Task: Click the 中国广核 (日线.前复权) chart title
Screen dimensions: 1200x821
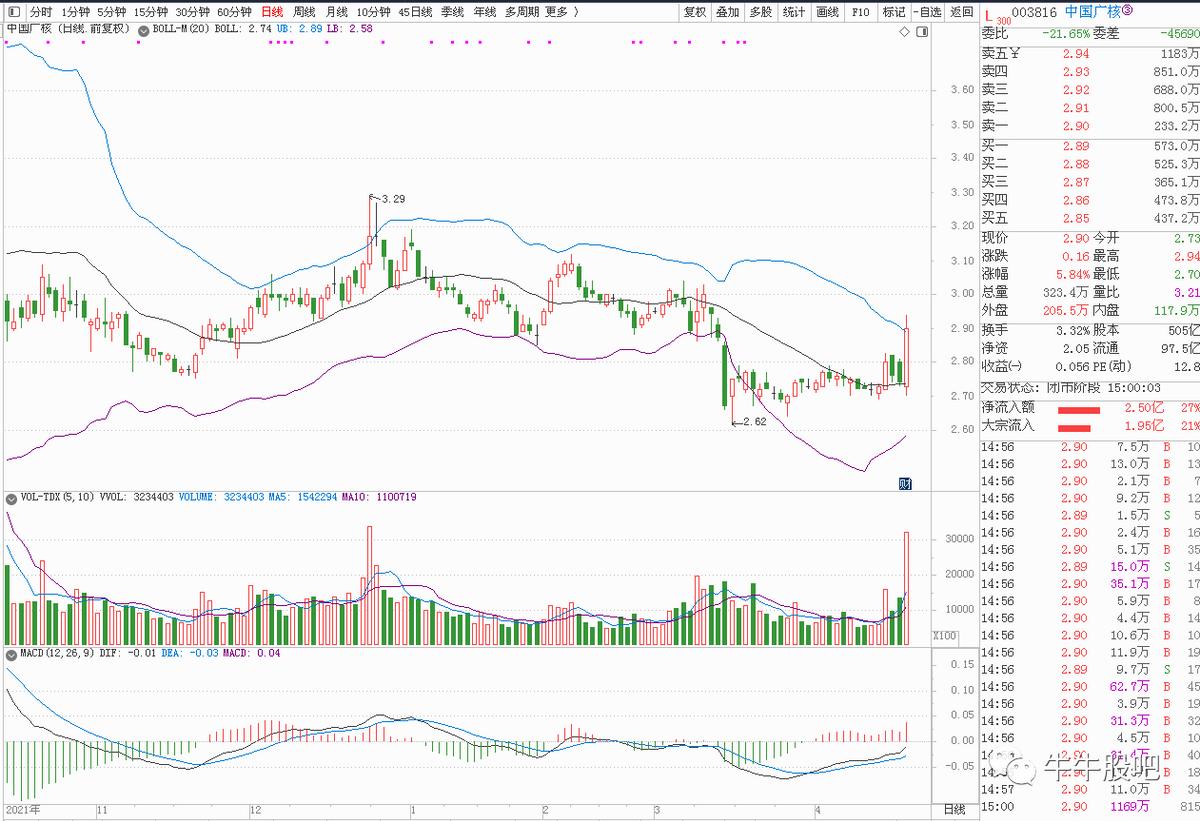Action: [x=68, y=30]
